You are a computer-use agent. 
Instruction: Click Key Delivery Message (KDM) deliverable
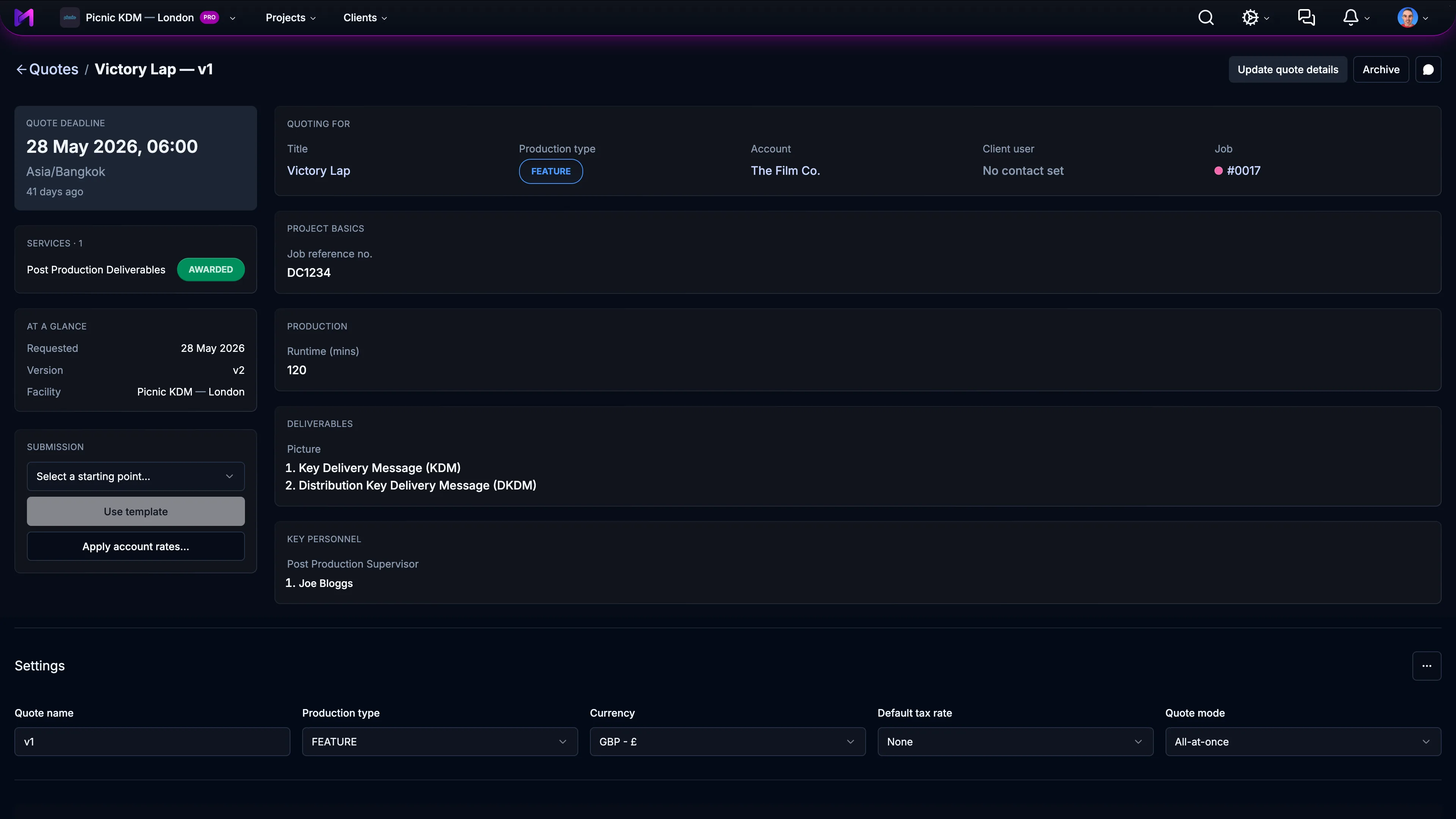tap(379, 468)
